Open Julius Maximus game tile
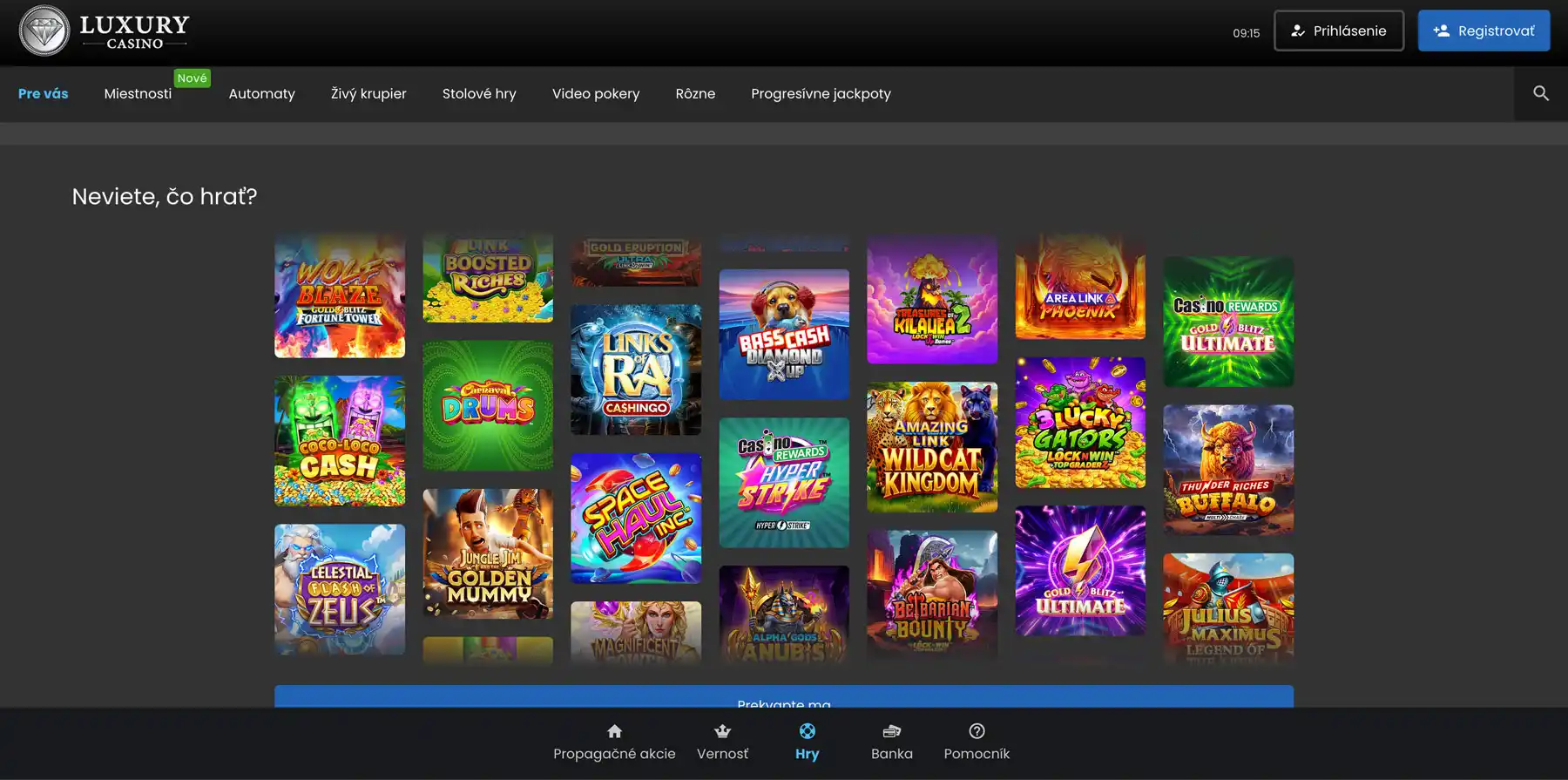This screenshot has width=1568, height=780. click(1228, 610)
